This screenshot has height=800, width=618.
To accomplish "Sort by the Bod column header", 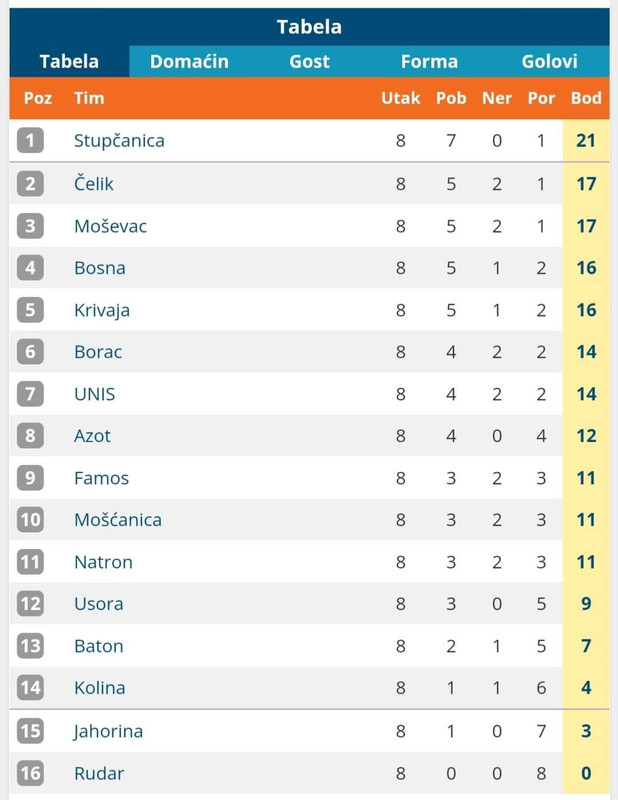I will [586, 98].
